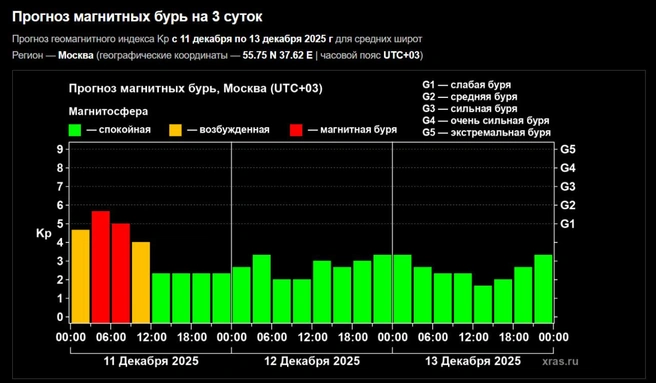Select the final green bar of 13 December
This screenshot has height=383, width=656.
tap(543, 288)
